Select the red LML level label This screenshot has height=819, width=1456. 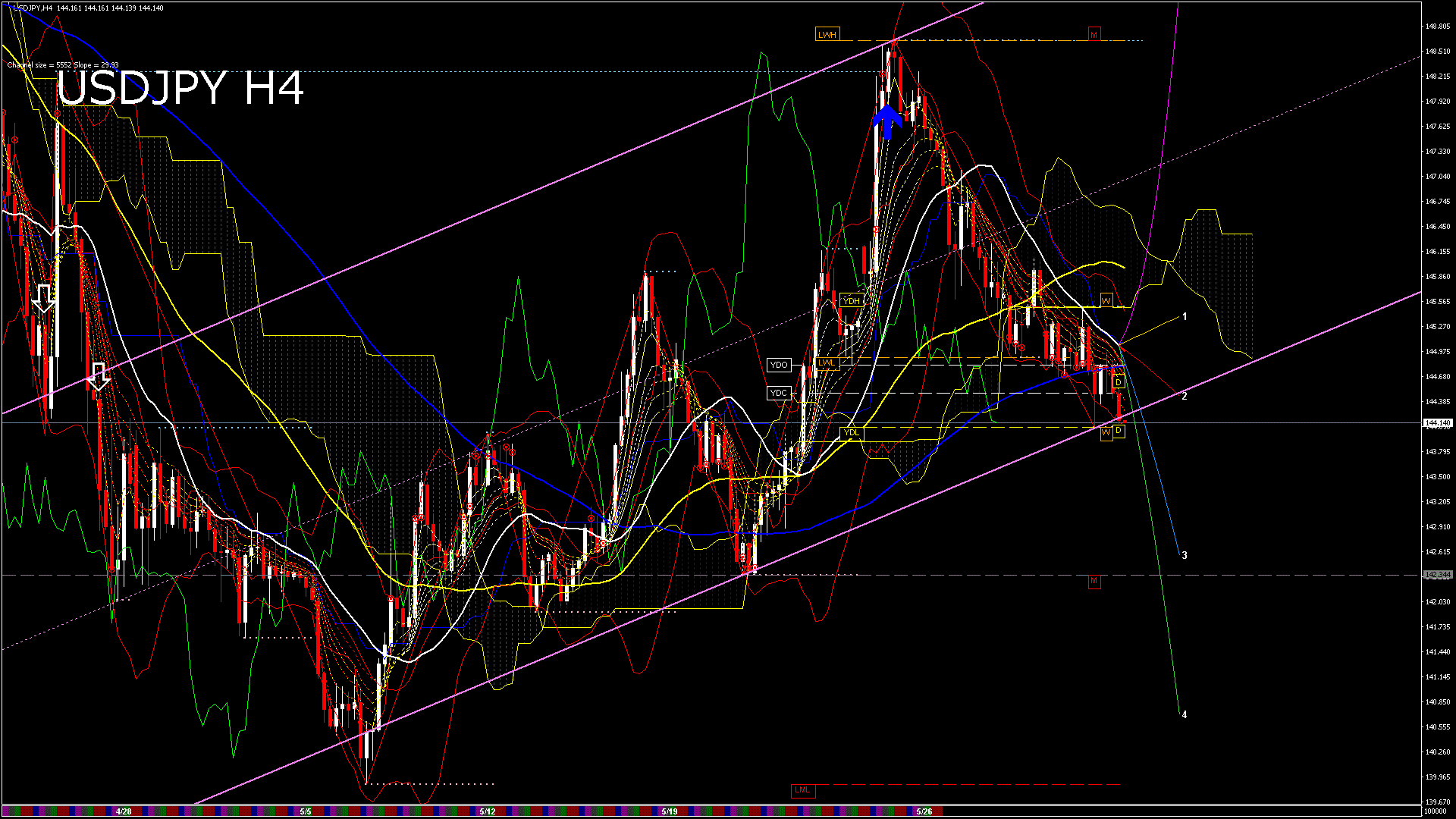[x=802, y=790]
